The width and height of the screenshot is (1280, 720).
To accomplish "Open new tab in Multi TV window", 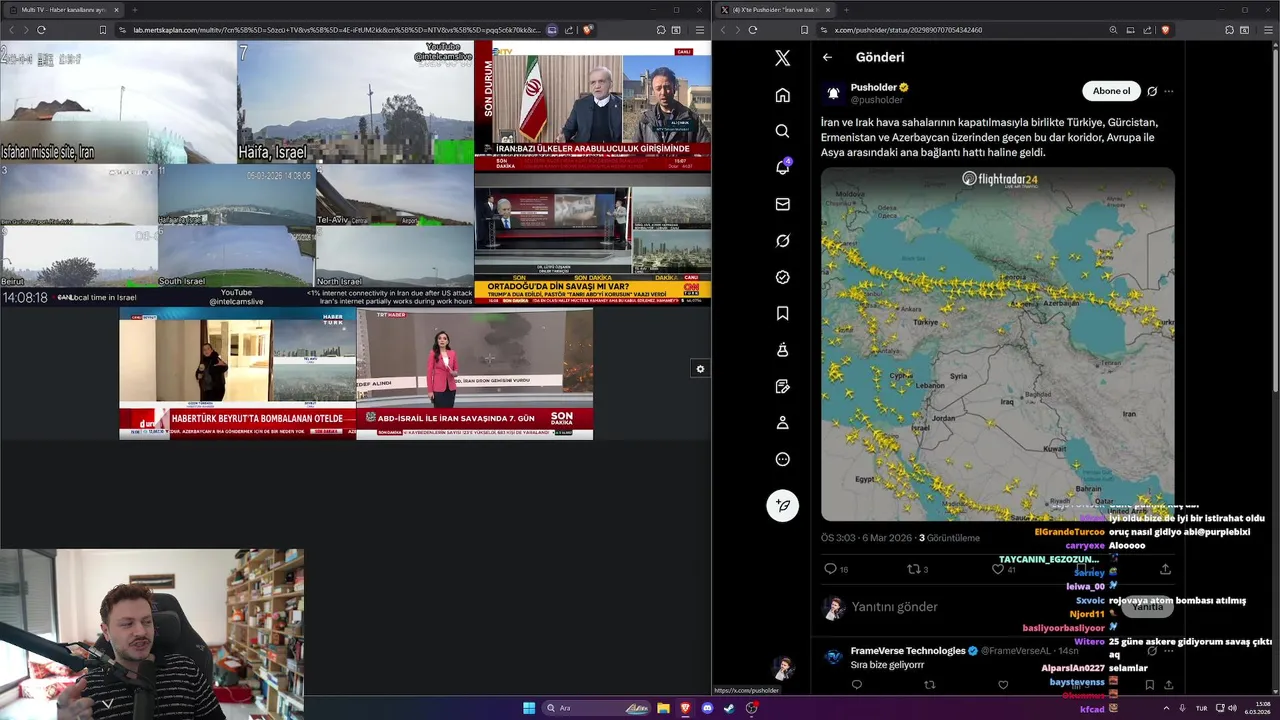I will point(134,10).
